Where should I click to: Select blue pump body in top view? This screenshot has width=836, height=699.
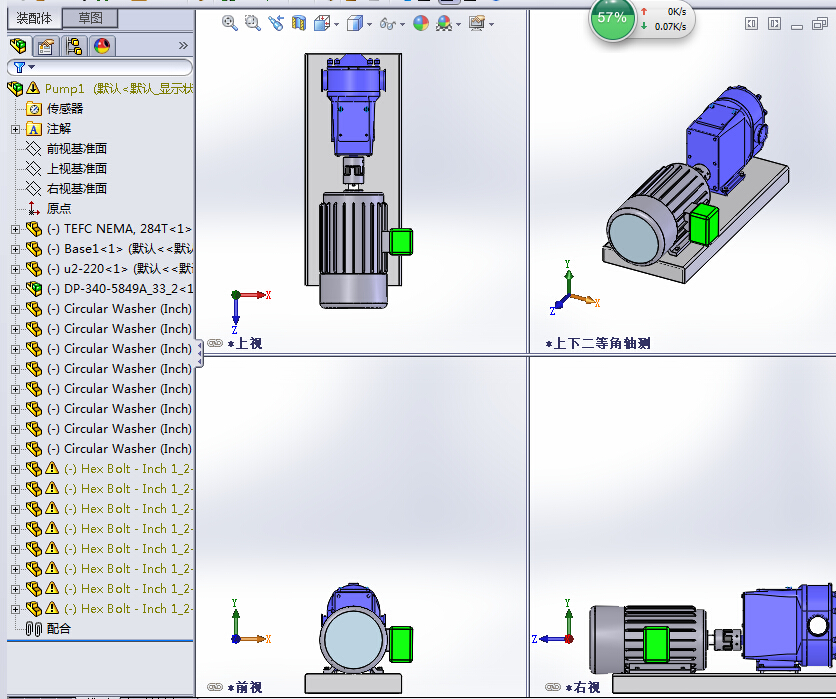point(353,104)
